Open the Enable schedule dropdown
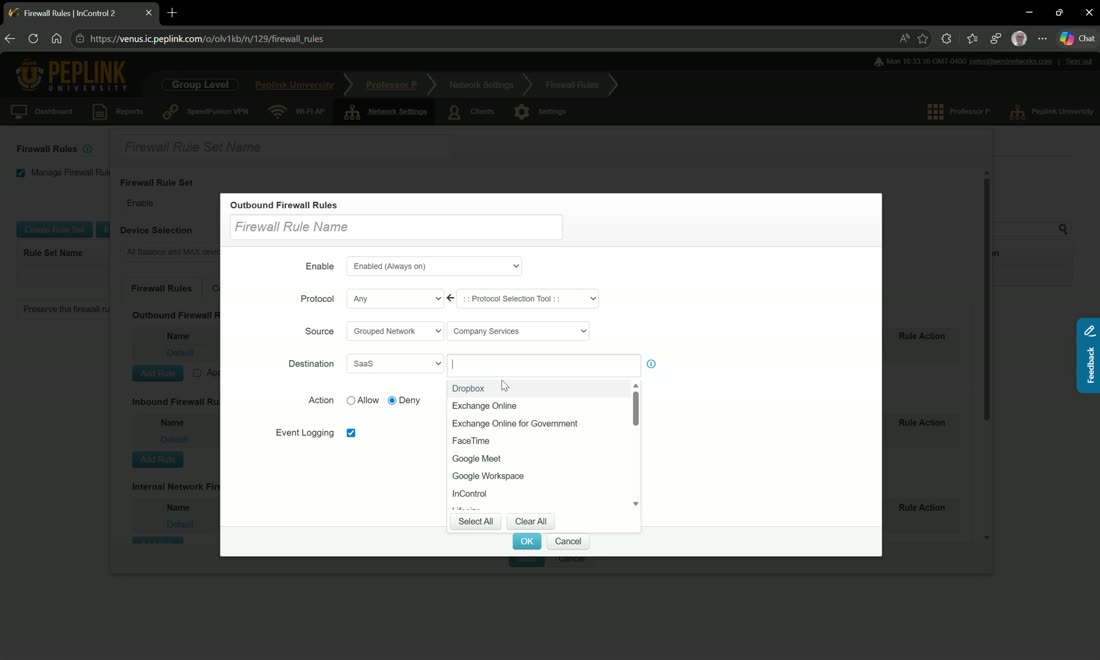 point(434,266)
